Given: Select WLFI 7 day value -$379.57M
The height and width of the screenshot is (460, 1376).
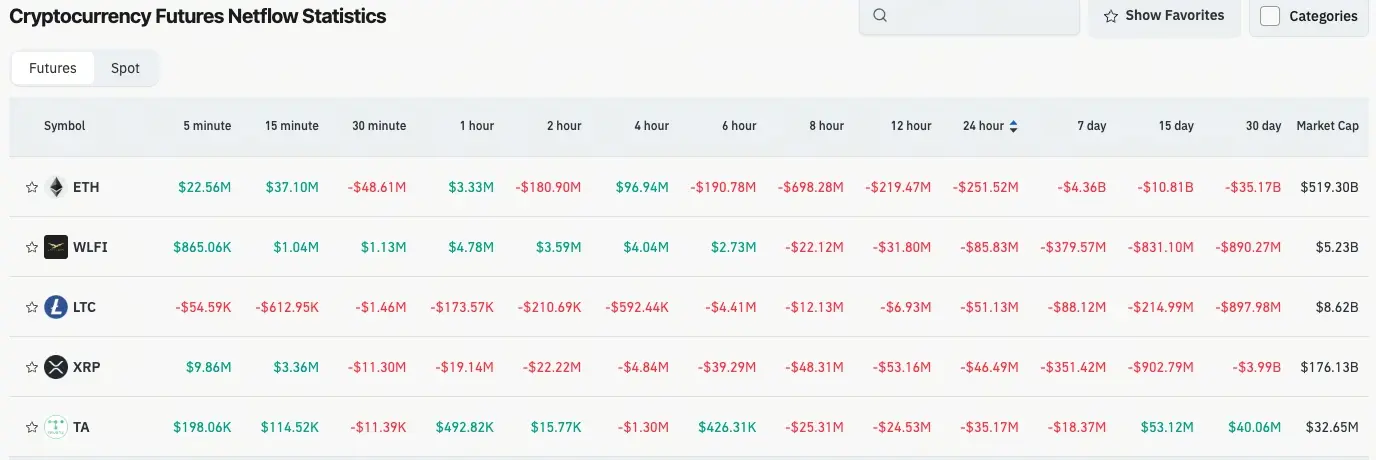Looking at the screenshot, I should [x=1073, y=247].
